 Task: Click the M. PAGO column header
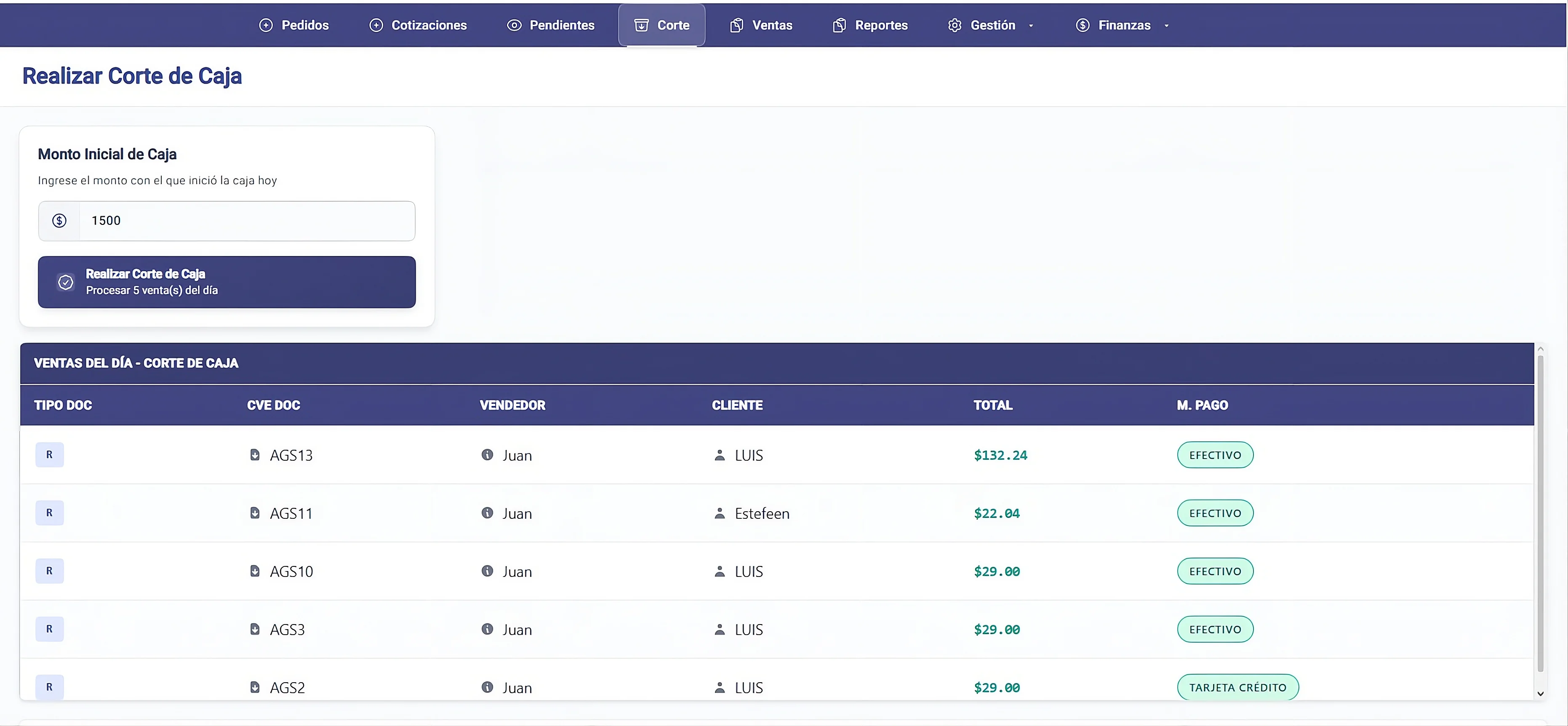[x=1202, y=405]
